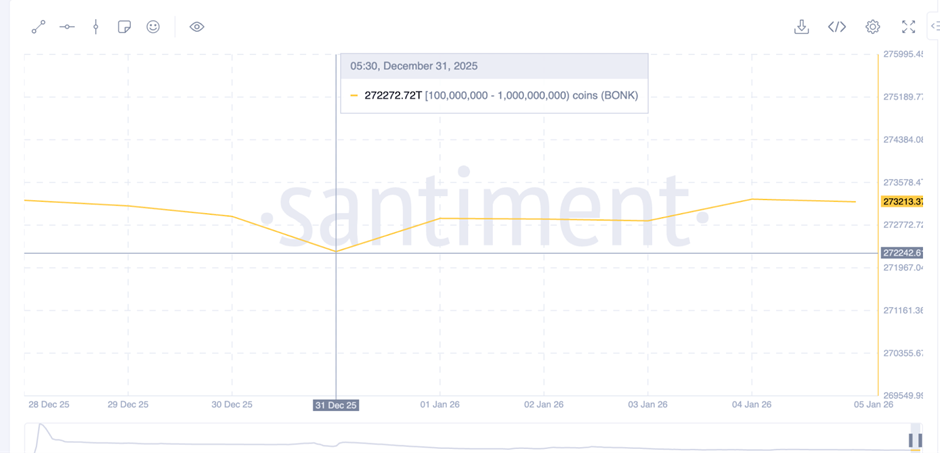Select the vertical line drawing tool
This screenshot has width=940, height=453.
[x=96, y=27]
